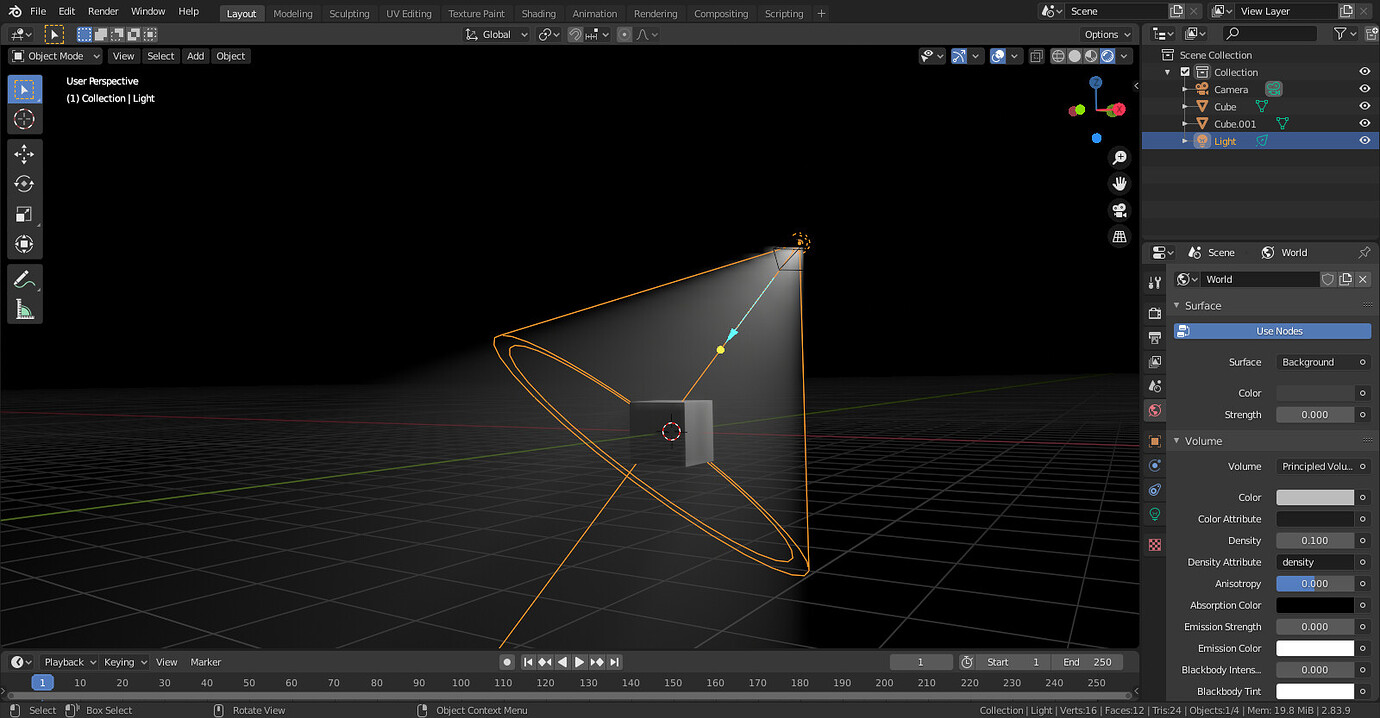
Task: Open the World Properties tab
Action: tap(1155, 410)
